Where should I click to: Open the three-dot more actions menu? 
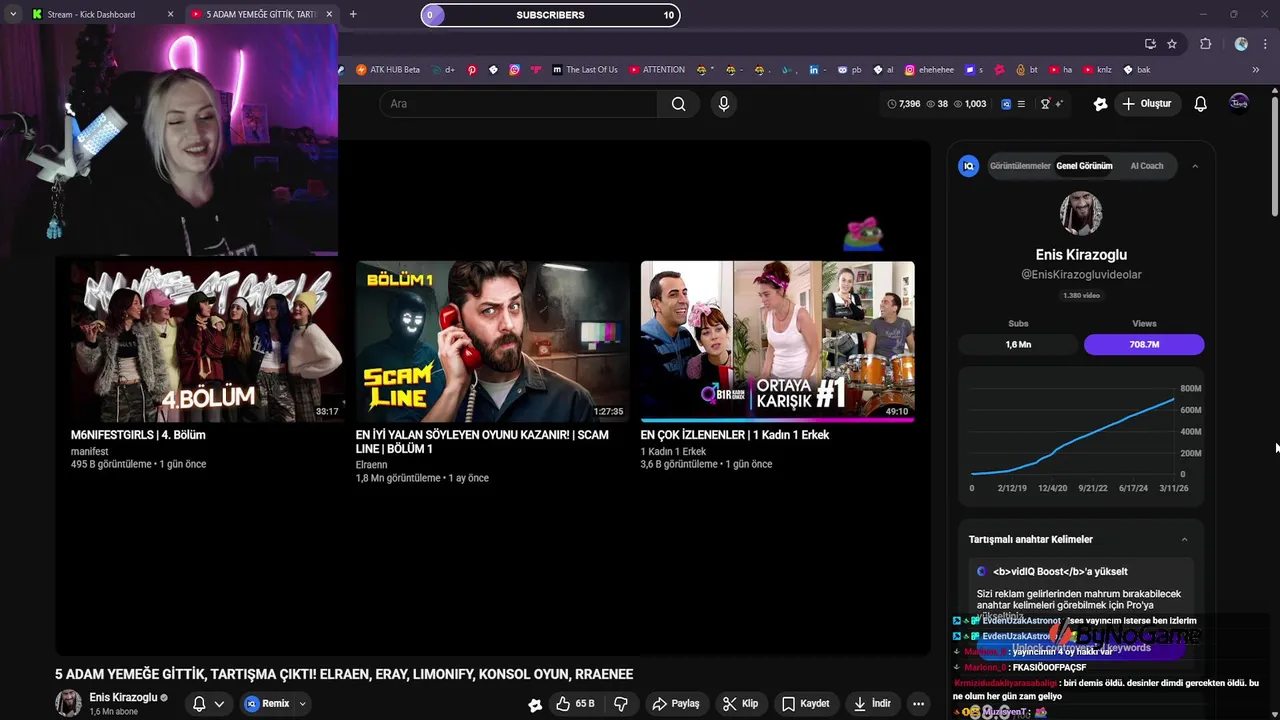[x=918, y=704]
